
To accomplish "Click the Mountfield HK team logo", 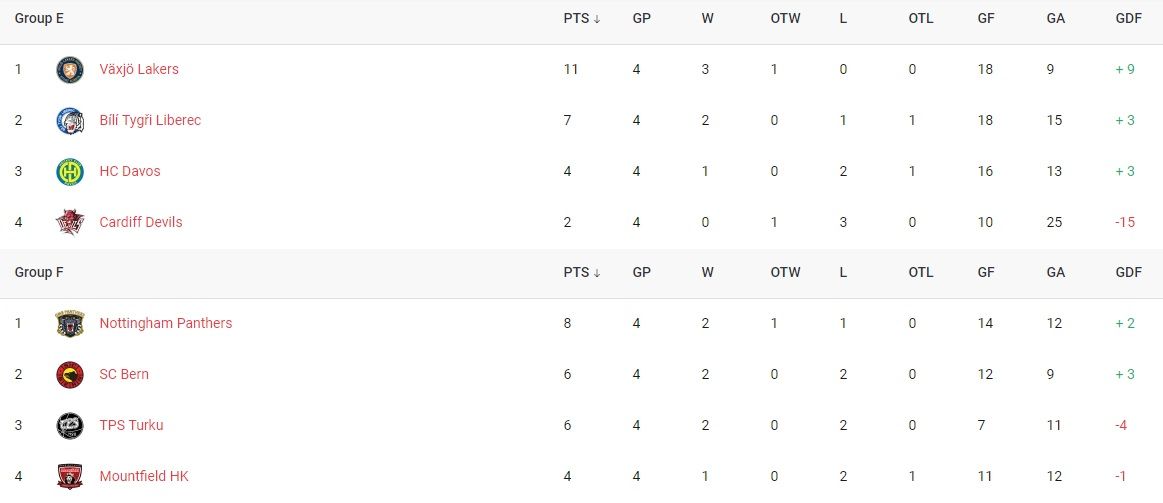I will click(x=70, y=476).
